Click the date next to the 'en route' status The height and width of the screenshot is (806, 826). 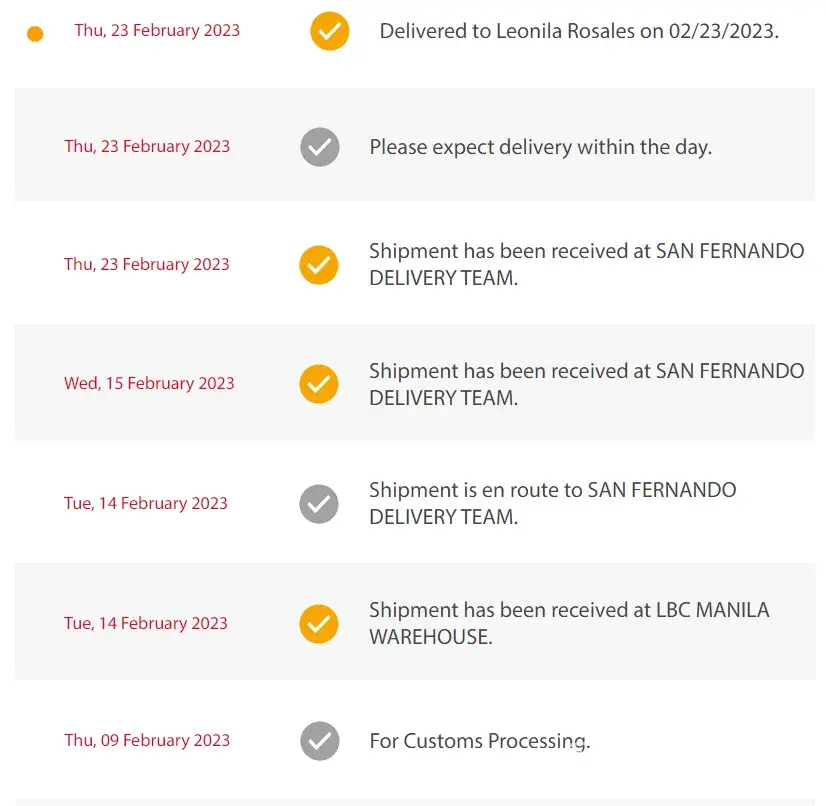146,503
